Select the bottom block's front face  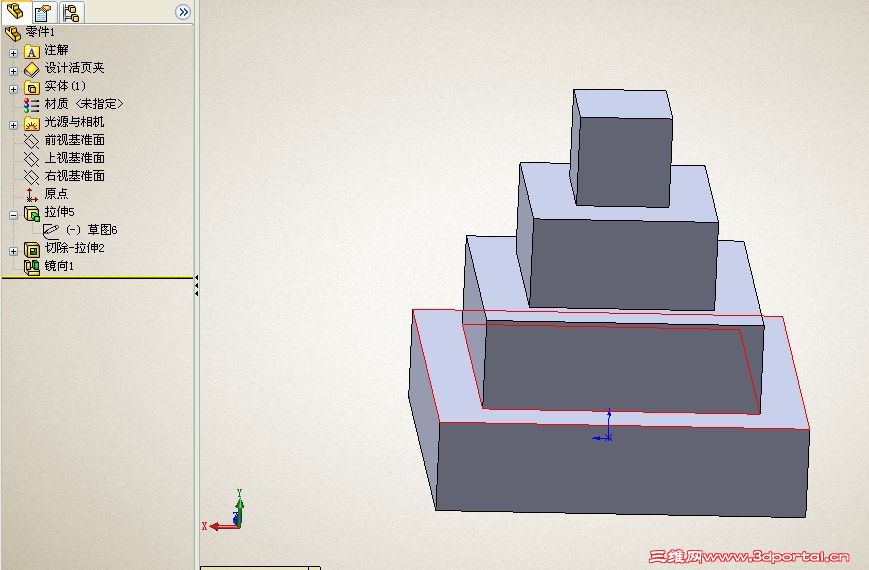click(x=621, y=469)
